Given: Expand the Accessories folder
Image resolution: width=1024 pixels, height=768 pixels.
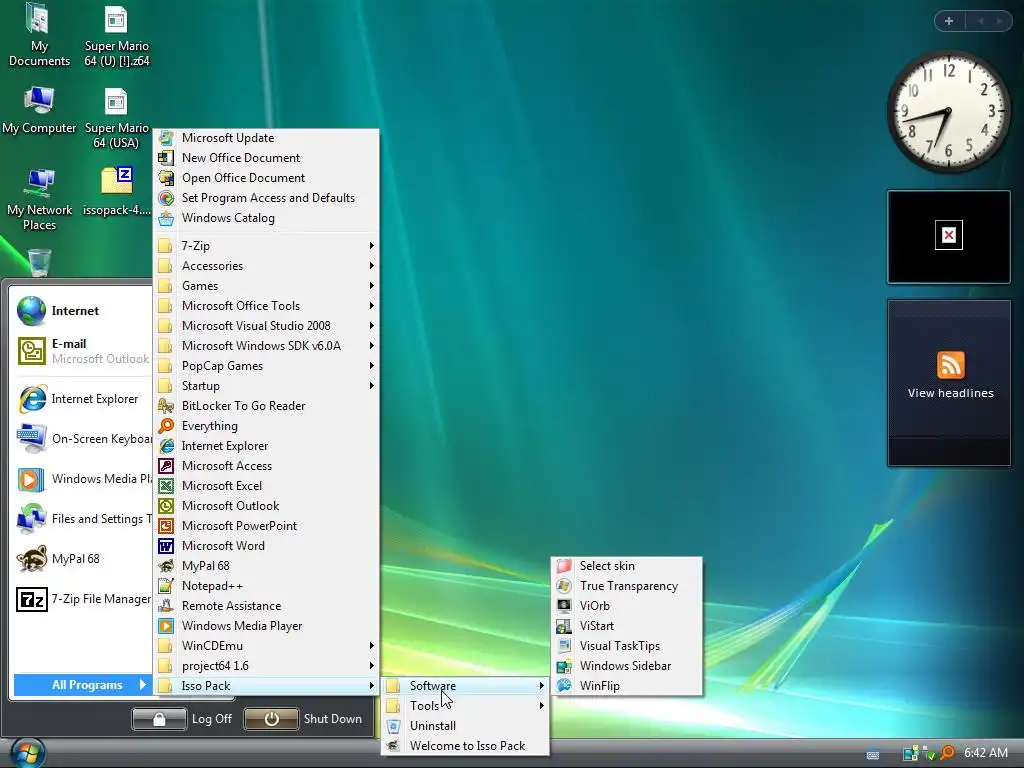Looking at the screenshot, I should click(x=266, y=266).
